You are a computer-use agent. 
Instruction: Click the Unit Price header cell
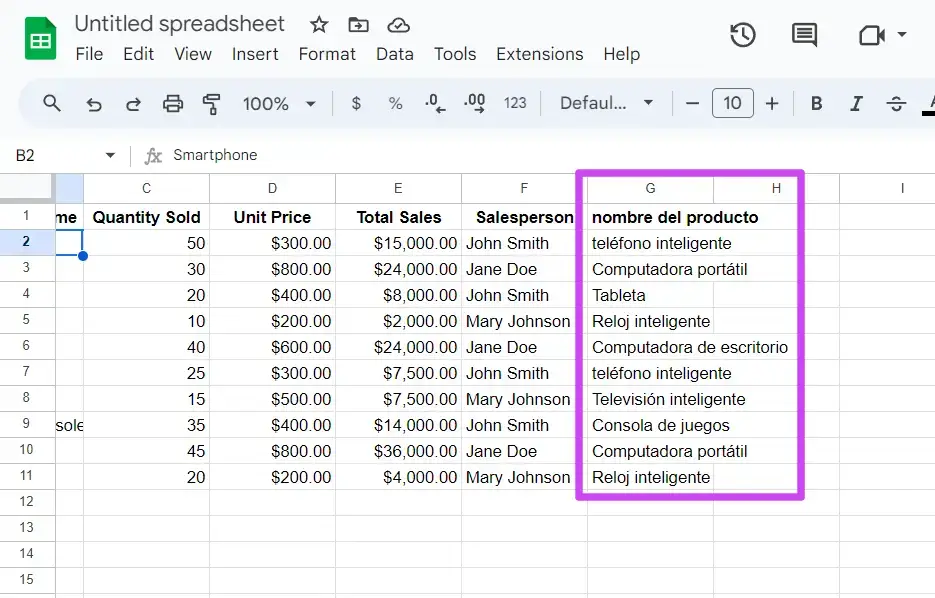pos(273,217)
